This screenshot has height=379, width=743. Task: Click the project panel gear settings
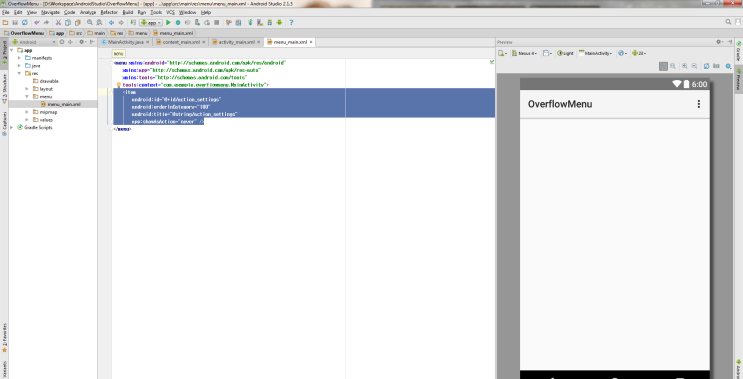click(82, 42)
